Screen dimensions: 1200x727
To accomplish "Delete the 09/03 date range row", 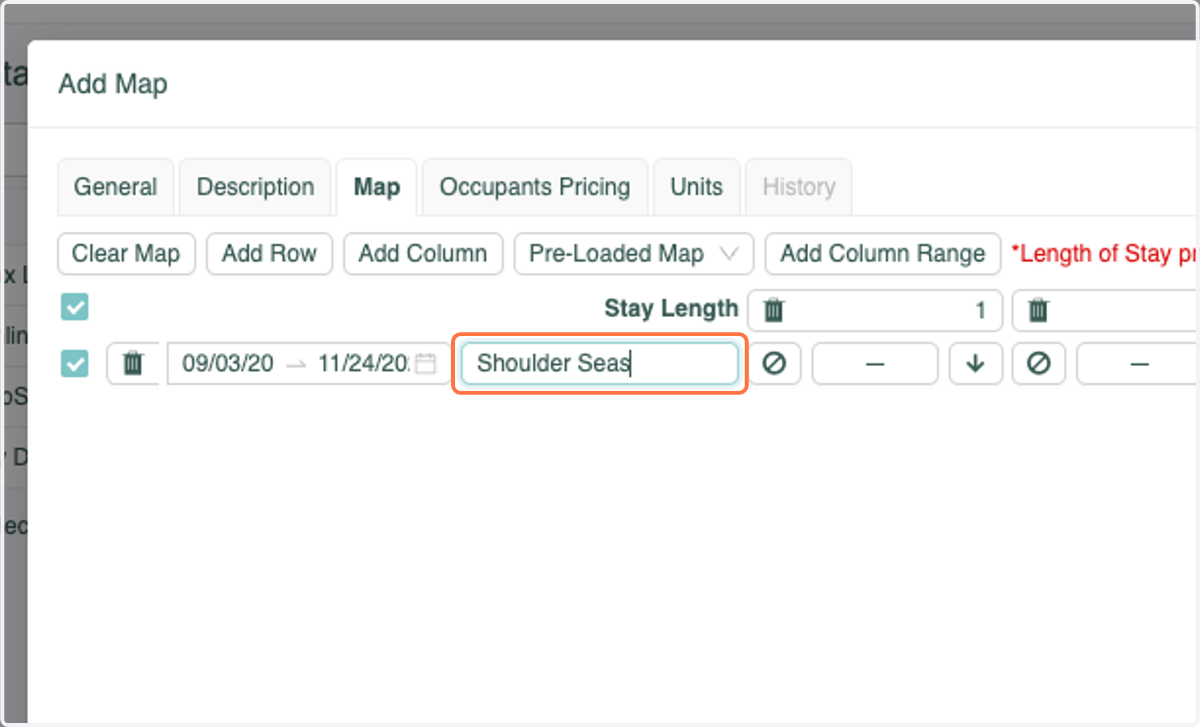I will tap(133, 364).
